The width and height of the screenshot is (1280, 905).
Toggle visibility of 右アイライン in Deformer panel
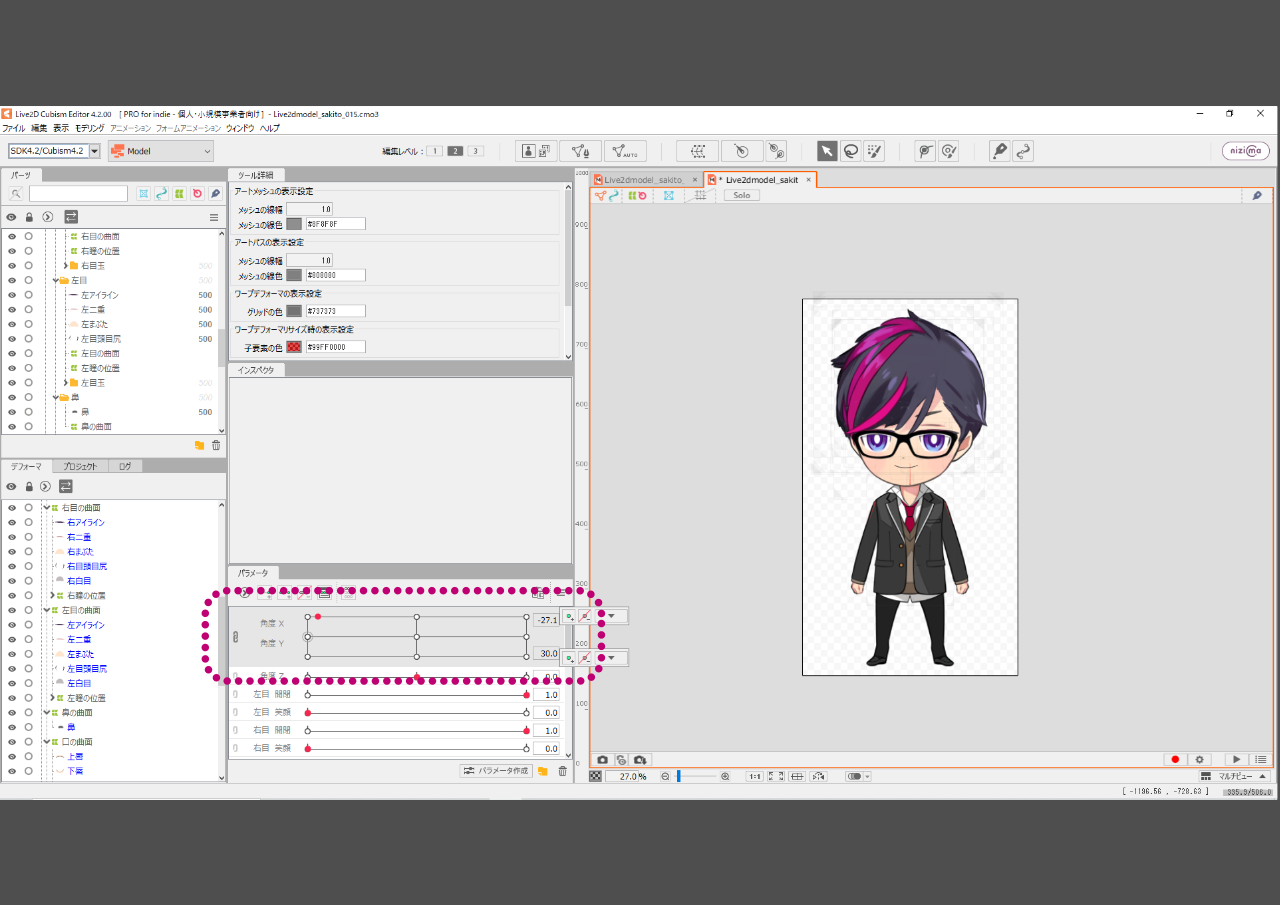coord(12,522)
